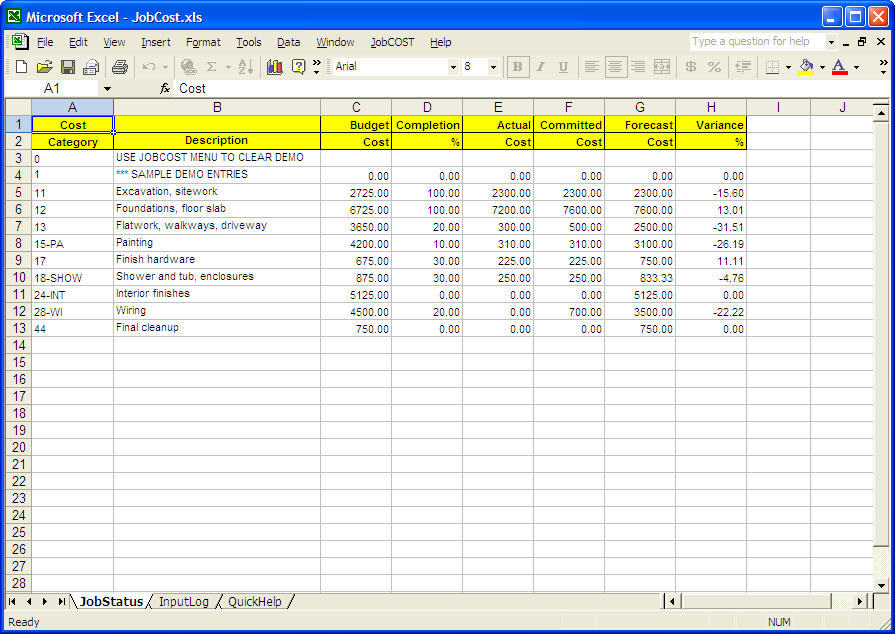Click the Excel Help question mark icon

pos(298,67)
